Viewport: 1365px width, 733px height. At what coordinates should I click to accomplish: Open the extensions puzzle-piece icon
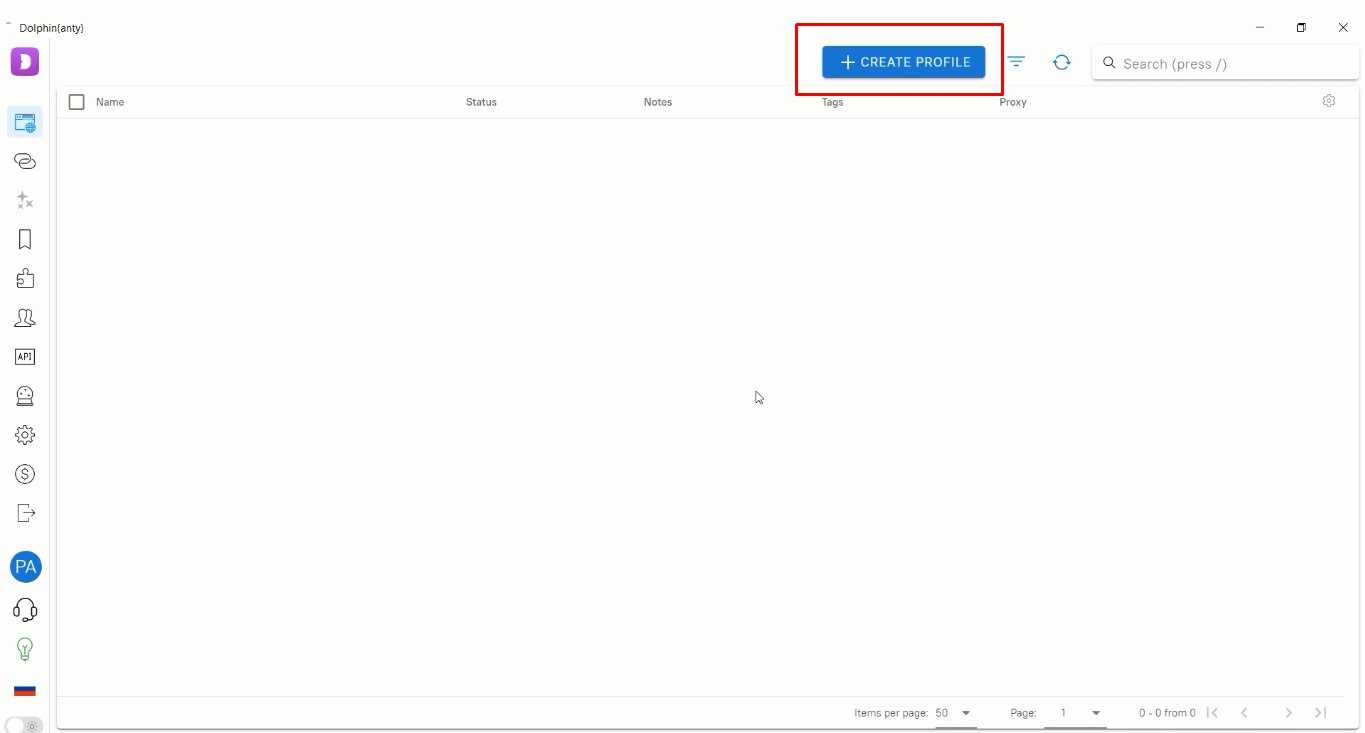click(25, 279)
